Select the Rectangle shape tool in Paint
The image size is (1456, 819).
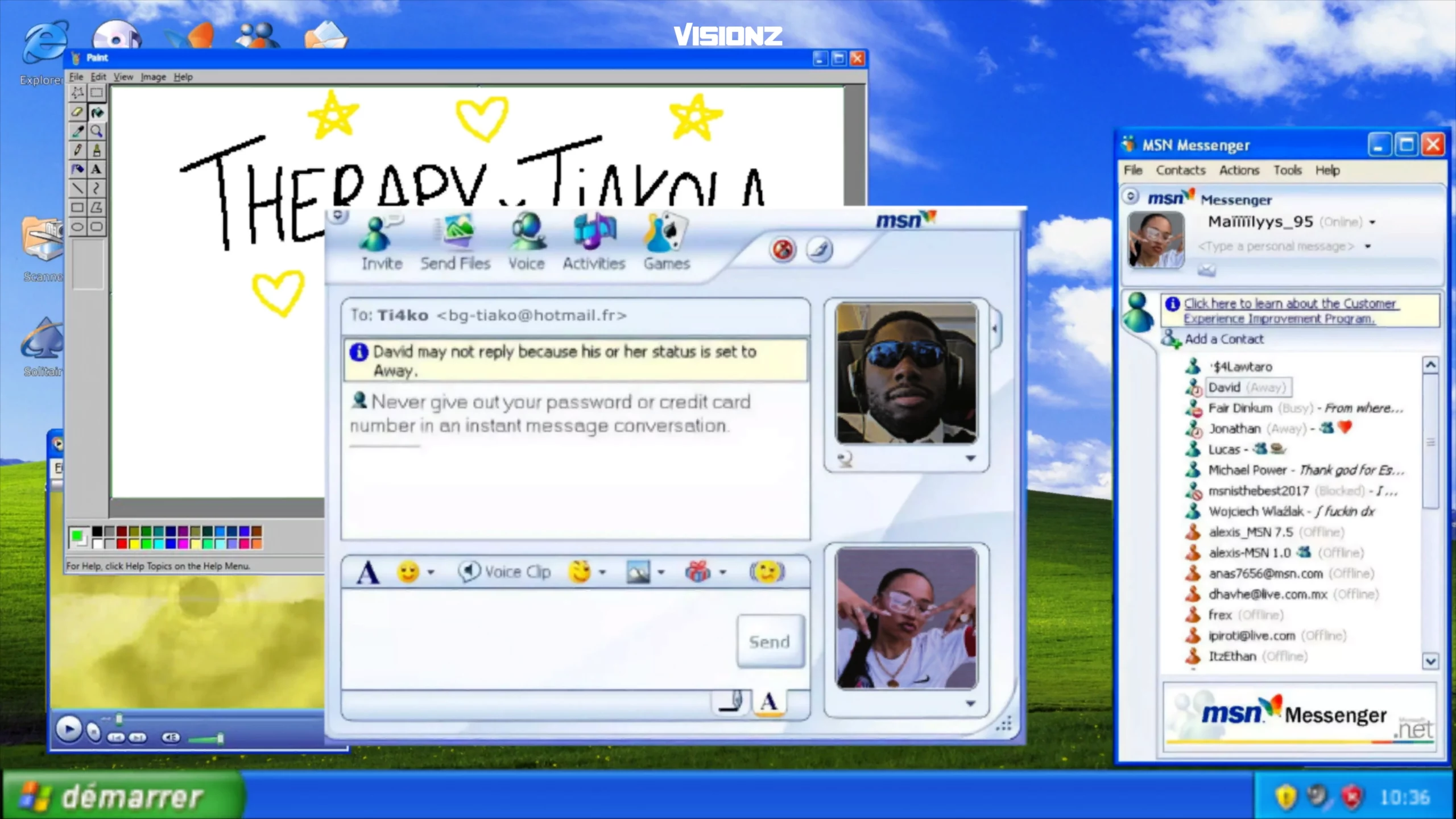pos(78,208)
